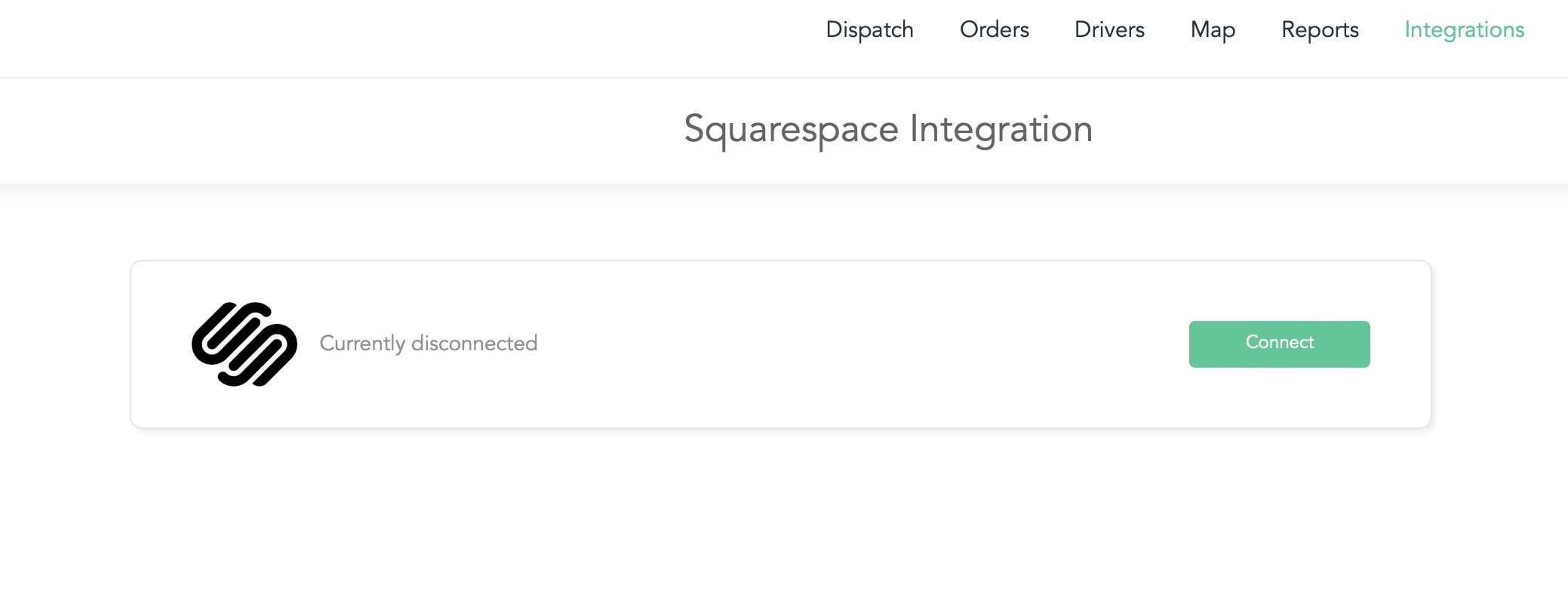Open Orders from the navigation bar

coord(994,29)
